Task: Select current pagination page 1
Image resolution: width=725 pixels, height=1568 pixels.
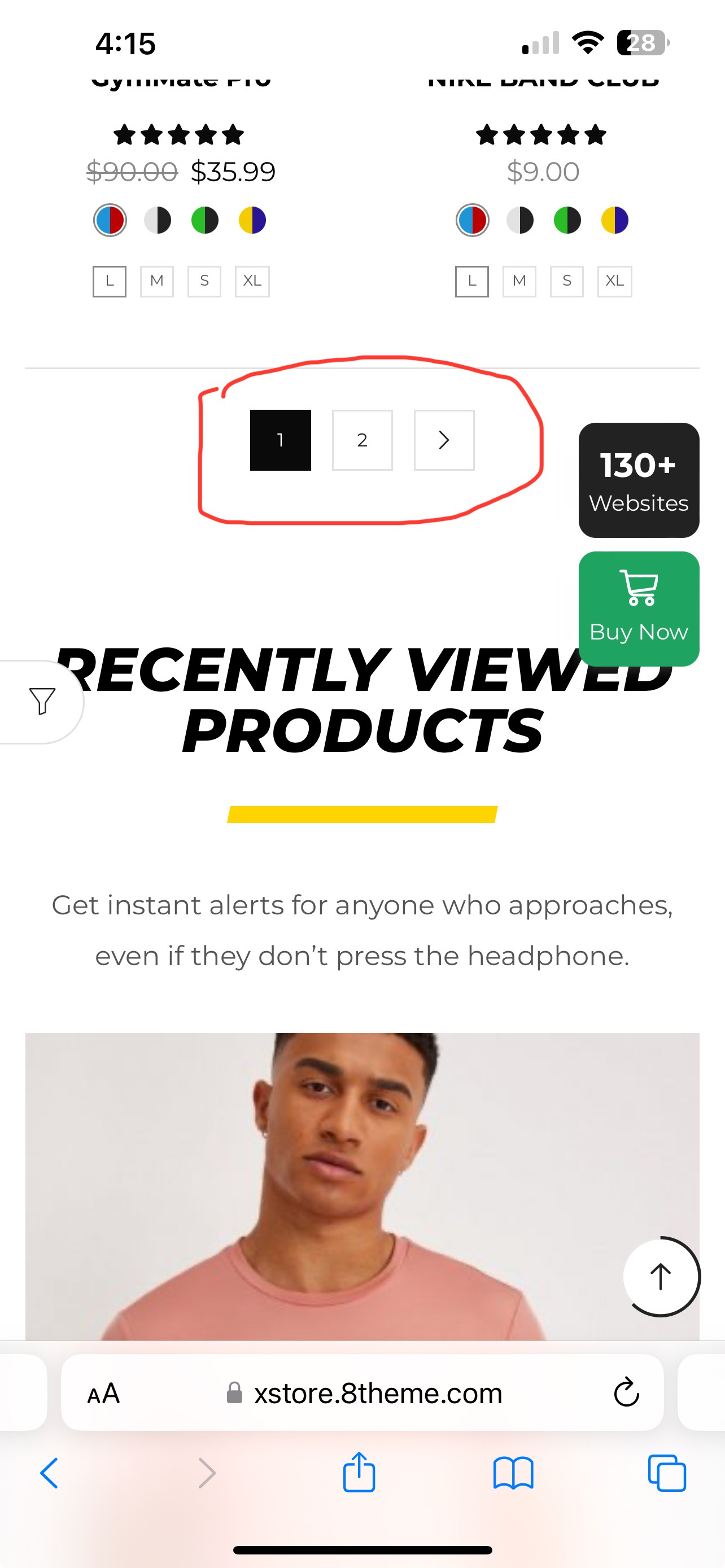Action: tap(281, 440)
